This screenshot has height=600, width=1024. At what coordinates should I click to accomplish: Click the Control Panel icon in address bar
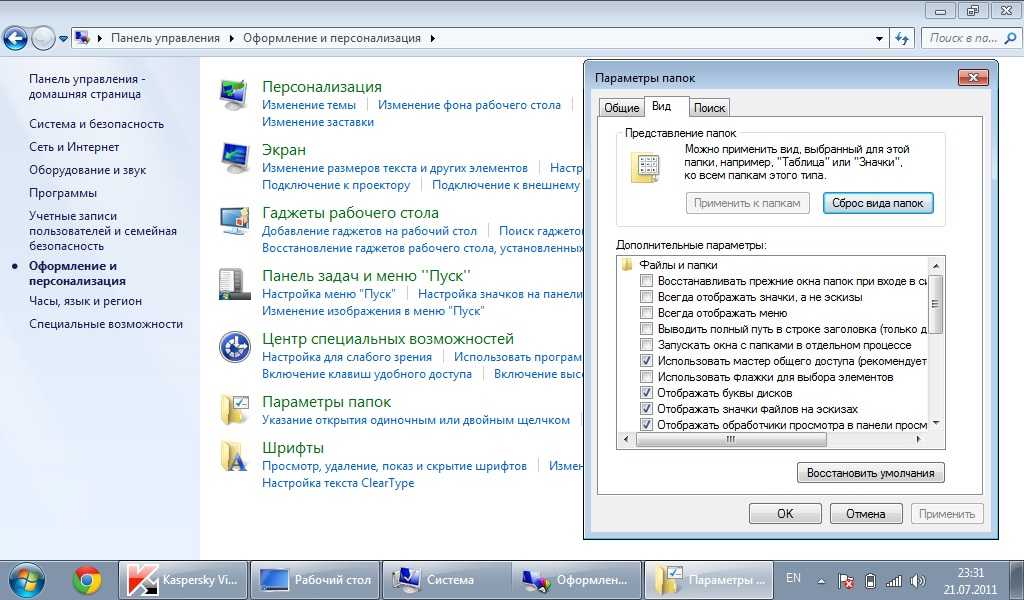pos(82,38)
